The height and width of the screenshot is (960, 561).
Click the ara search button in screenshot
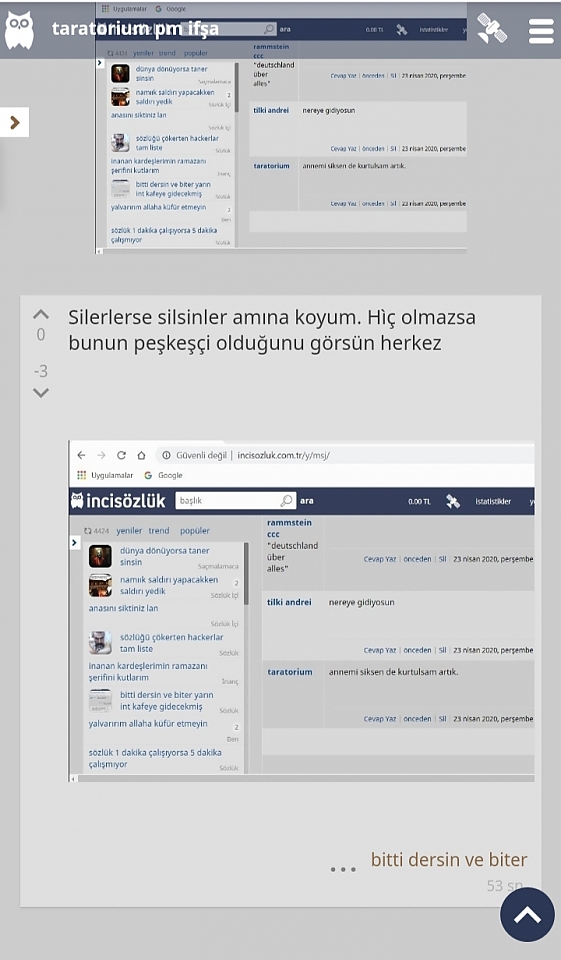[x=307, y=501]
